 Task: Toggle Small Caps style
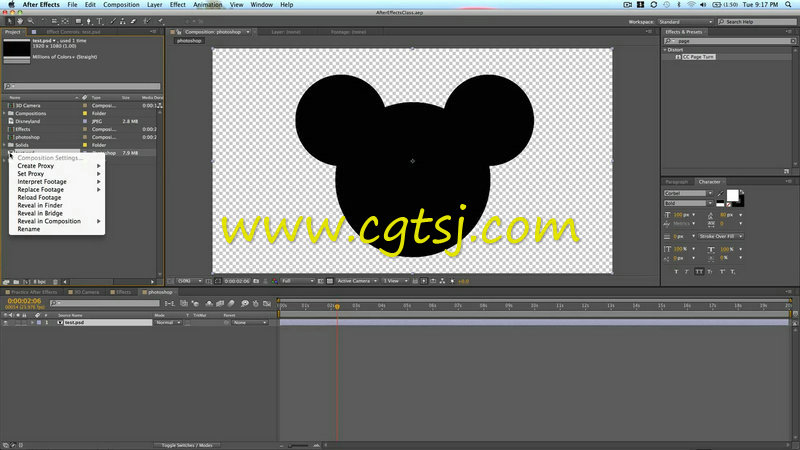710,271
